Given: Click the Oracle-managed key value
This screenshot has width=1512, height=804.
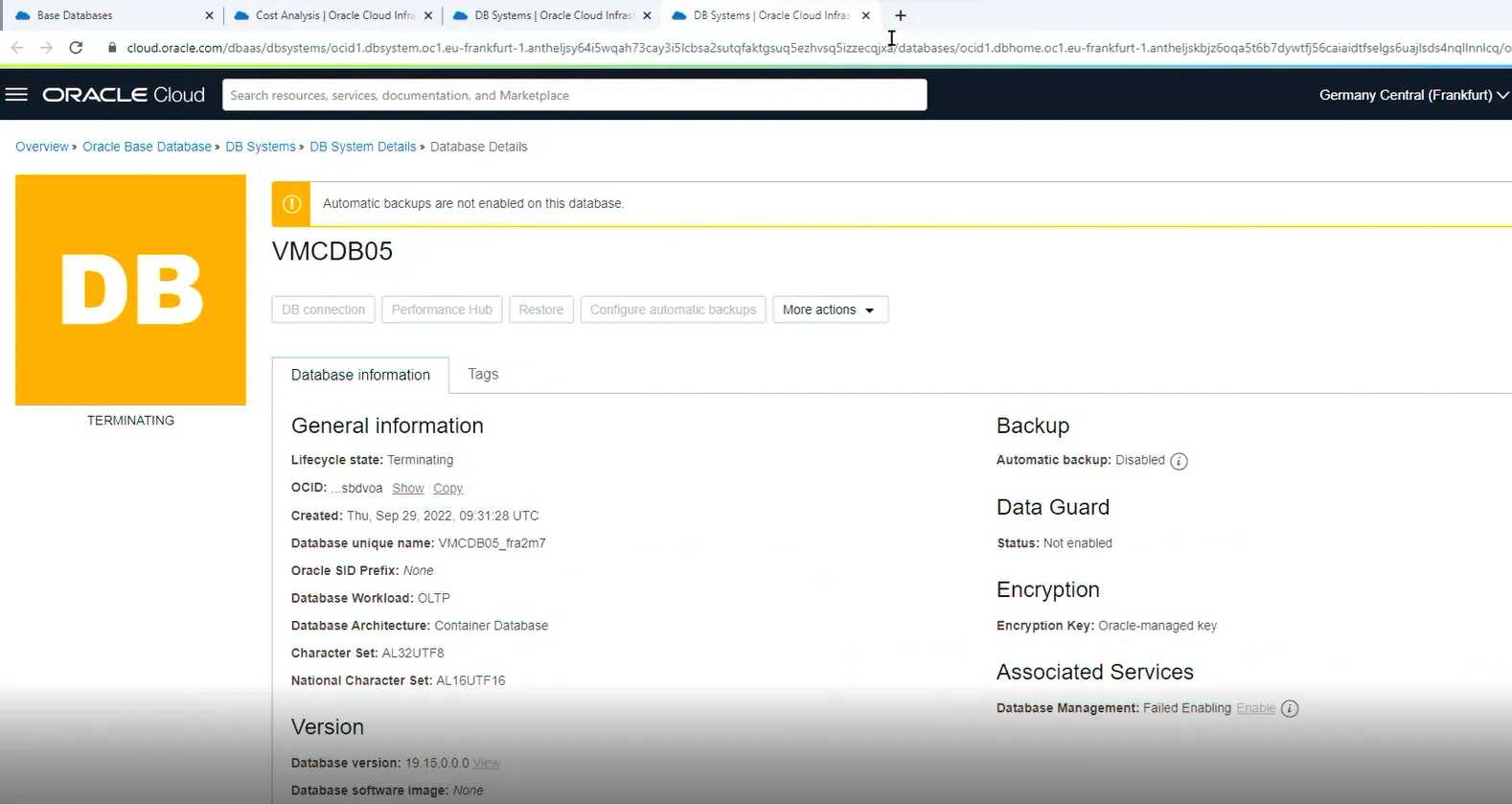Looking at the screenshot, I should tap(1157, 626).
